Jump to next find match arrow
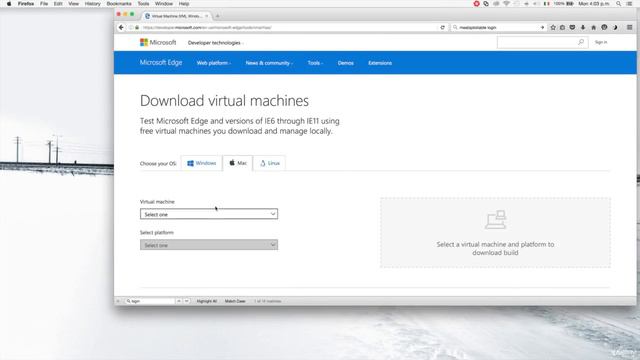The width and height of the screenshot is (640, 360). [187, 301]
